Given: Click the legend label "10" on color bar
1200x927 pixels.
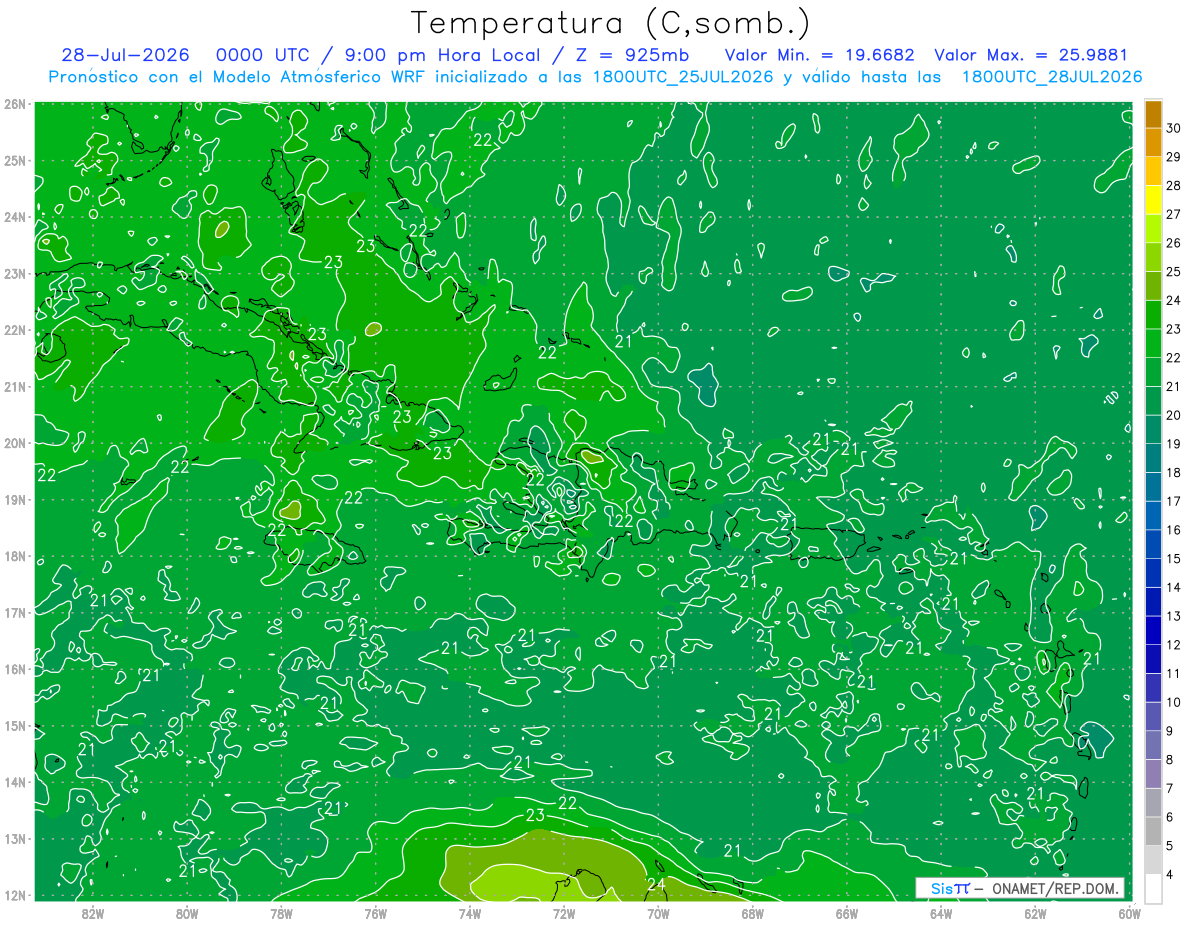Looking at the screenshot, I should pos(1174,702).
